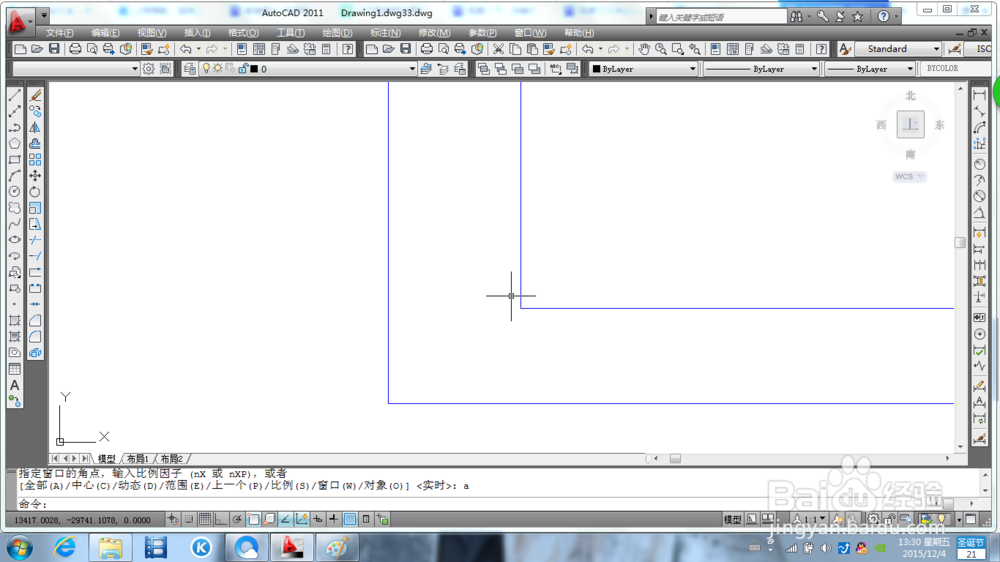Switch to the 布局1 layout tab

[x=138, y=459]
